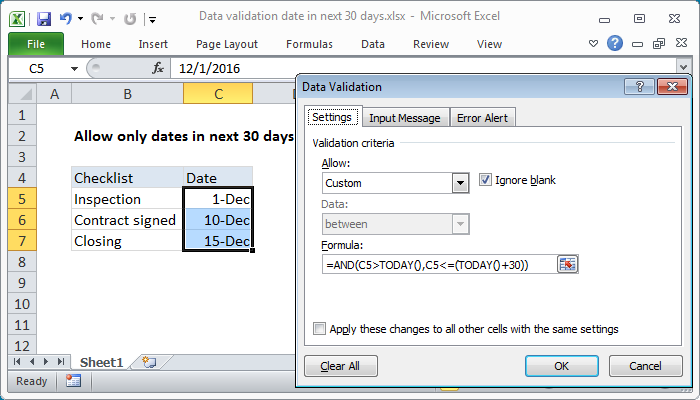Click the Contract signed cell
The height and width of the screenshot is (400, 700).
pyautogui.click(x=127, y=220)
